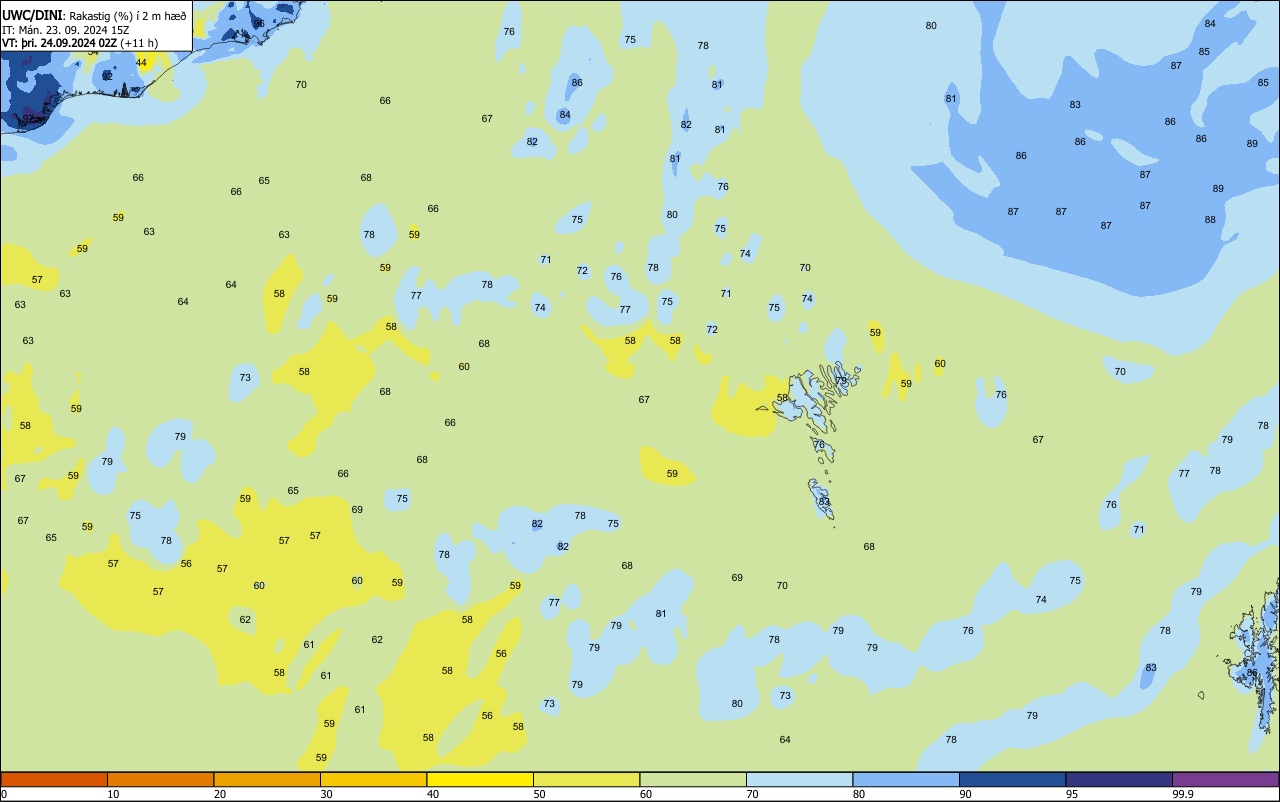Click the 'UWC/DINI: Rakastig (%)' title line
The image size is (1280, 802).
point(94,15)
